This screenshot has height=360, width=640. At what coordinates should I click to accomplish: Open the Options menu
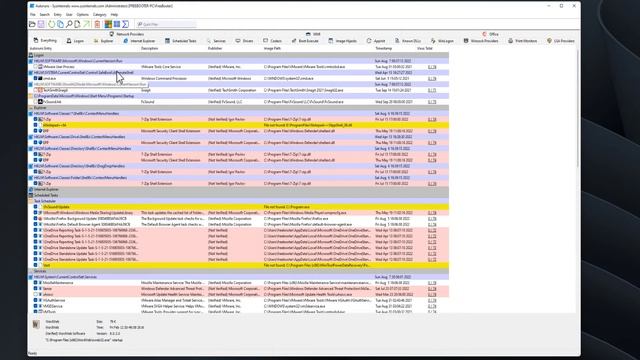pos(82,15)
